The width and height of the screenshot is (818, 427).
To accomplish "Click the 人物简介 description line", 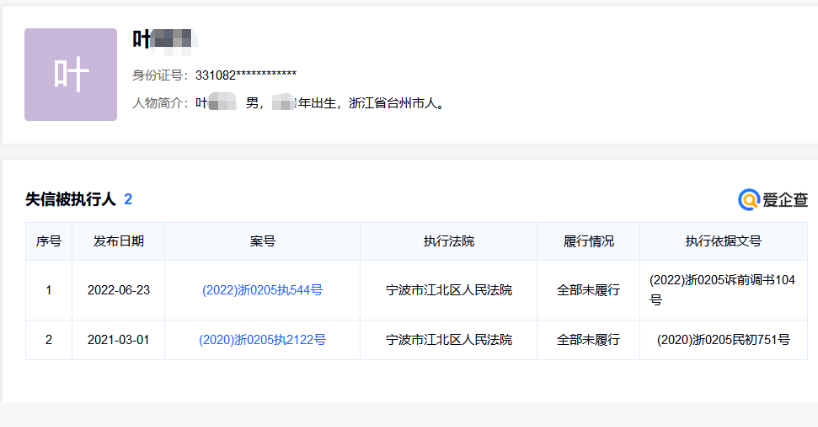I will click(x=288, y=103).
